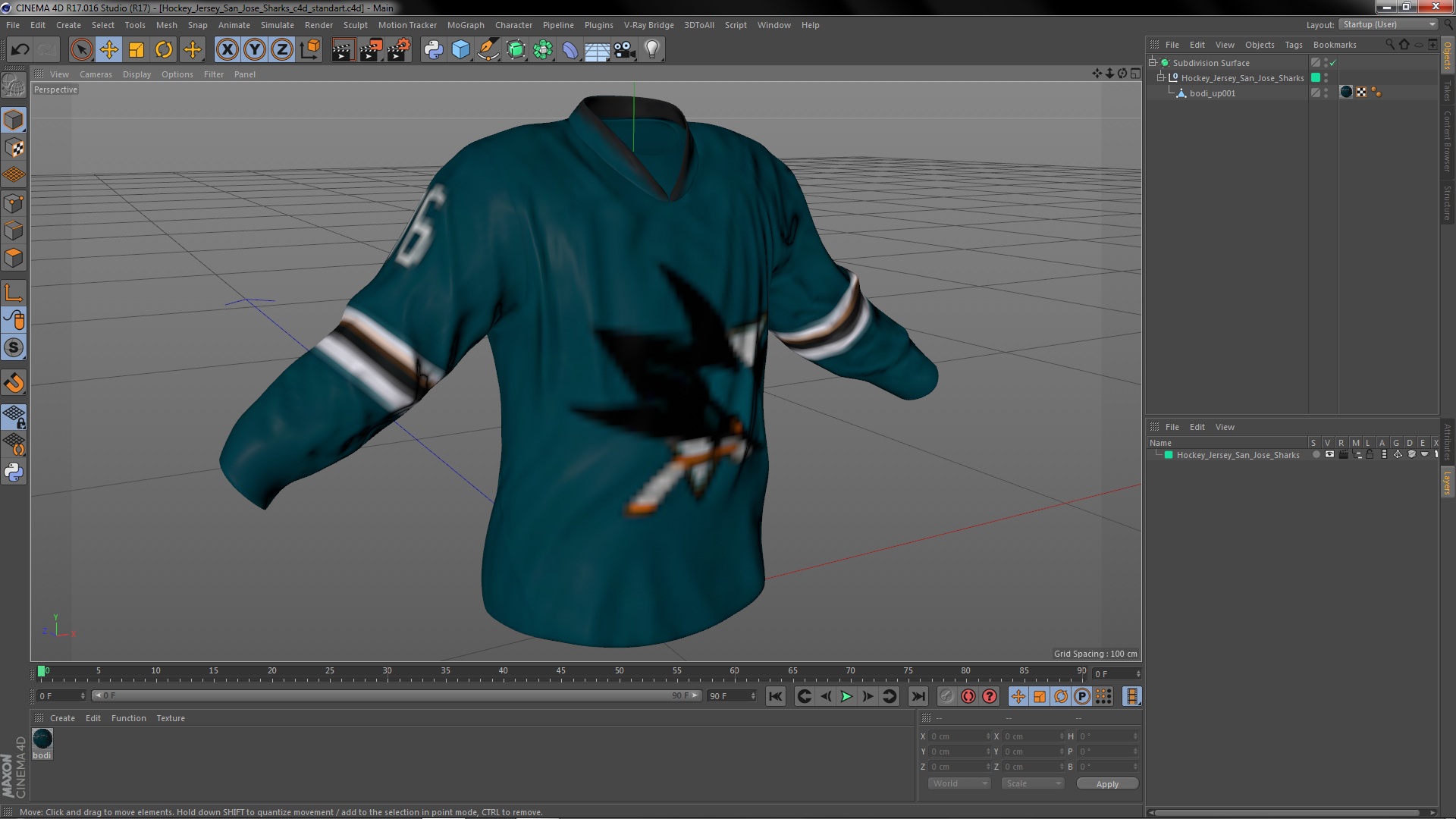Add a Camera object
The image size is (1456, 819).
point(624,50)
